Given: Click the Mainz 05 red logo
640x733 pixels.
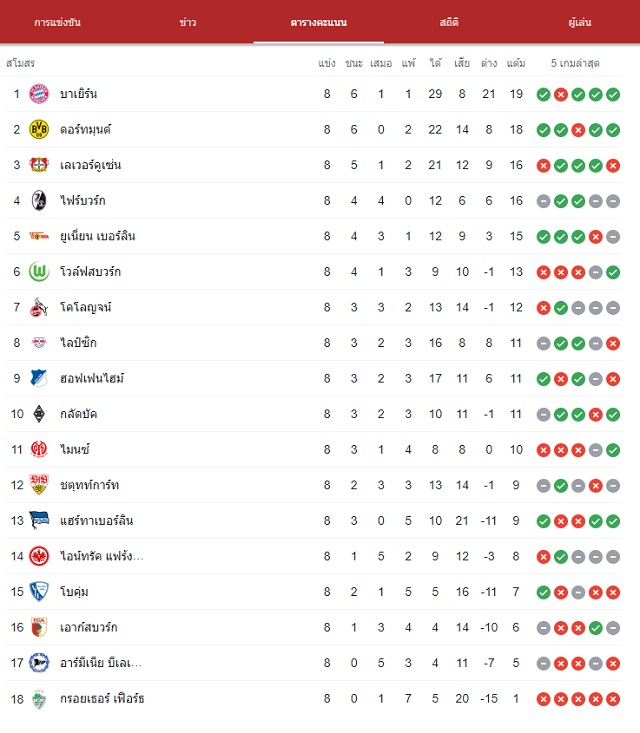Looking at the screenshot, I should click(39, 449).
